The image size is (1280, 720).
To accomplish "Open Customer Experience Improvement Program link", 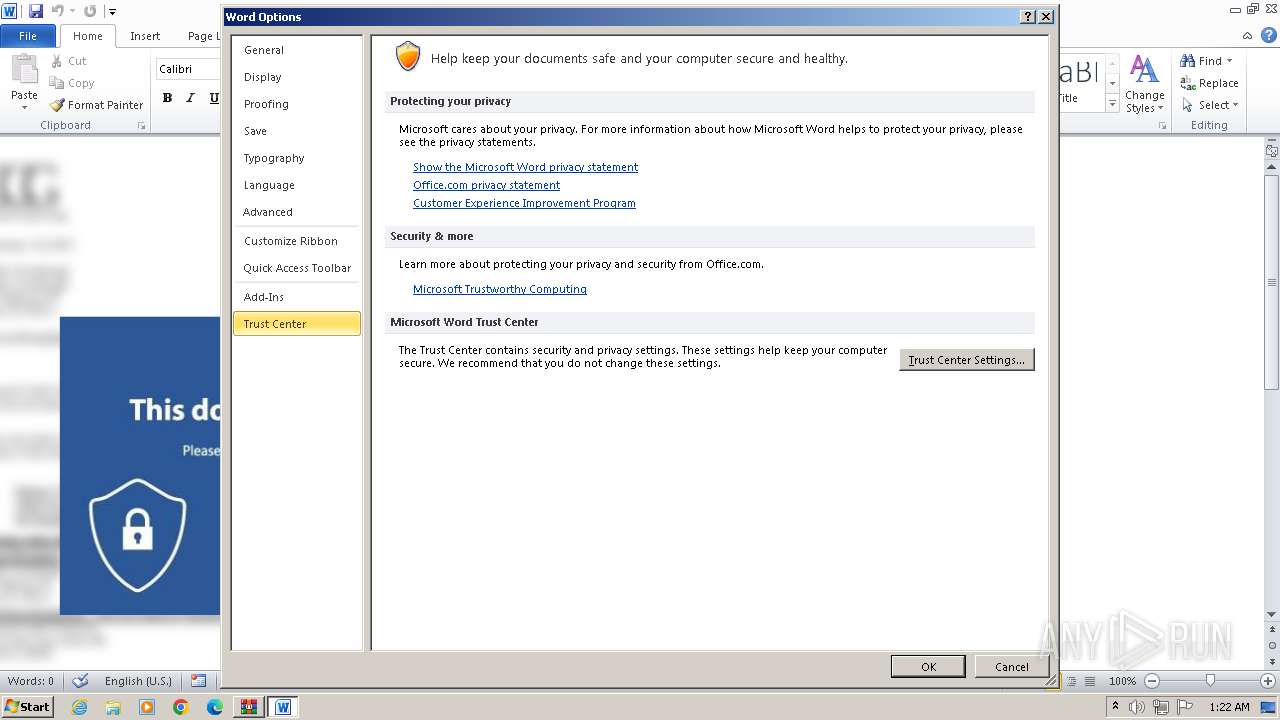I will pos(524,203).
